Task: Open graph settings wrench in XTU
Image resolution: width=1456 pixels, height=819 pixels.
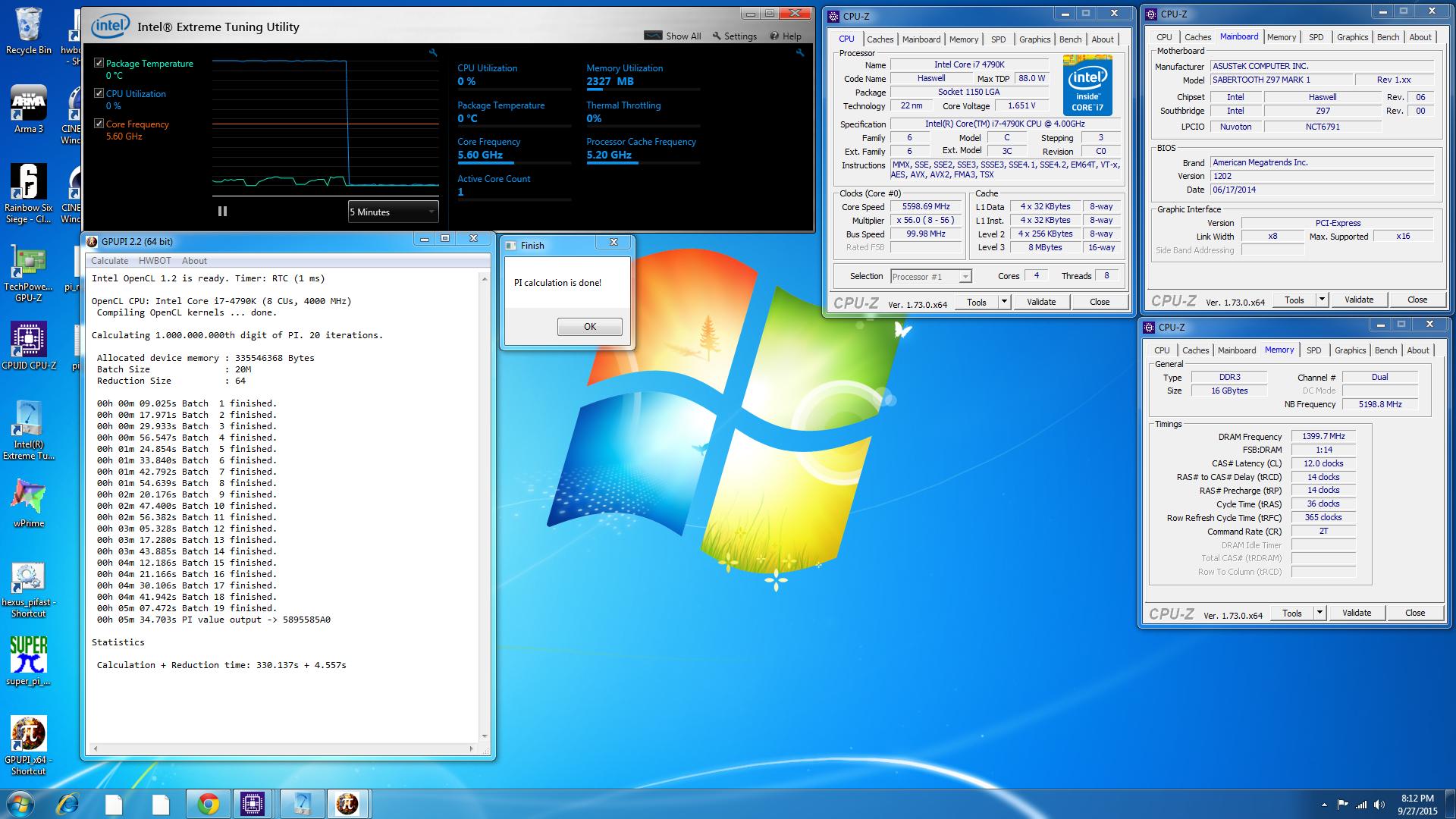Action: pos(433,52)
